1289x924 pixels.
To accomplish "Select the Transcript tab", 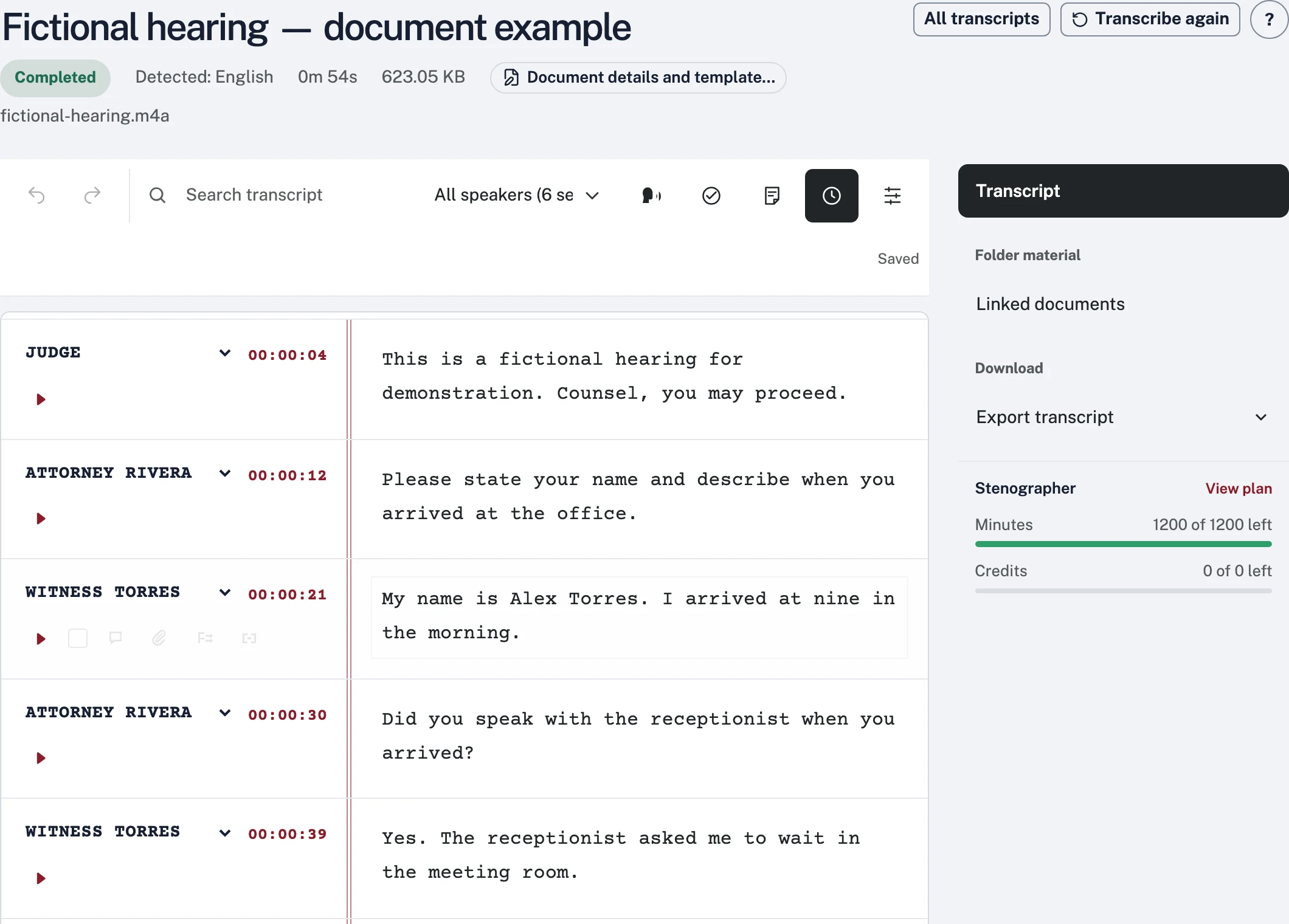I will point(1123,191).
